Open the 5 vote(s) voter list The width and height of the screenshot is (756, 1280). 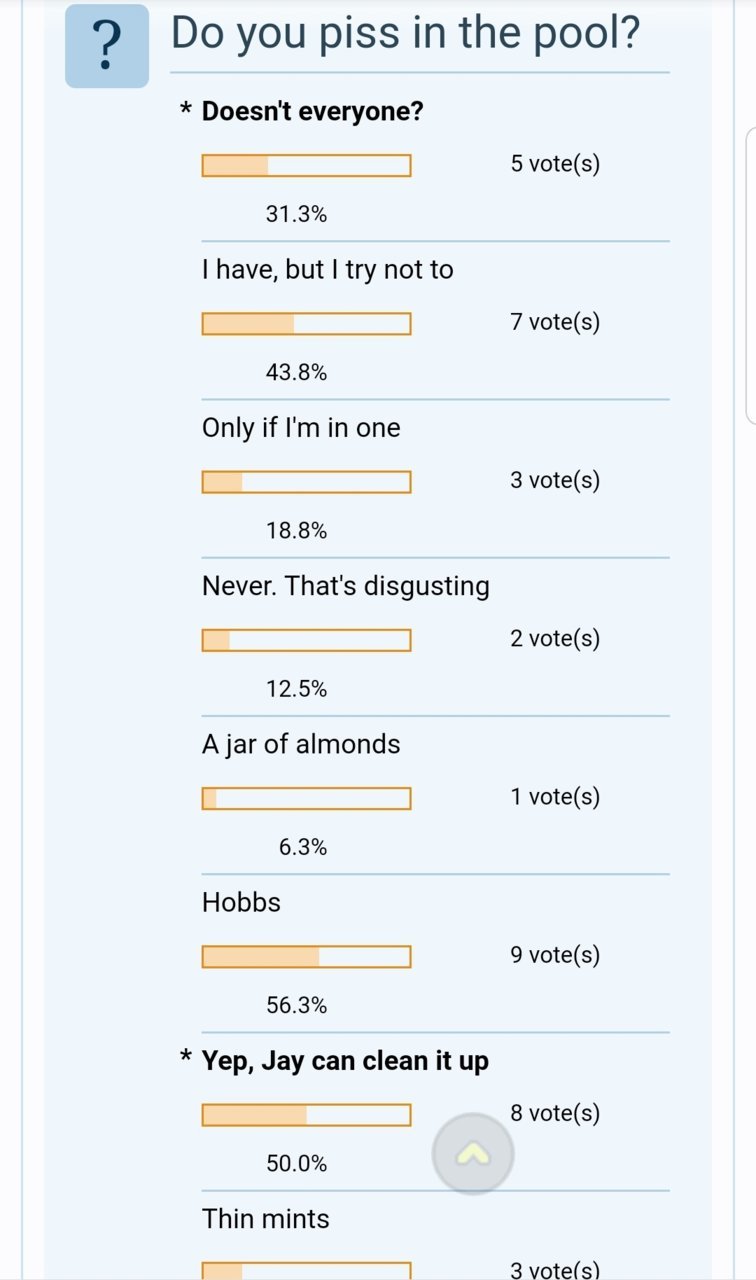point(555,164)
